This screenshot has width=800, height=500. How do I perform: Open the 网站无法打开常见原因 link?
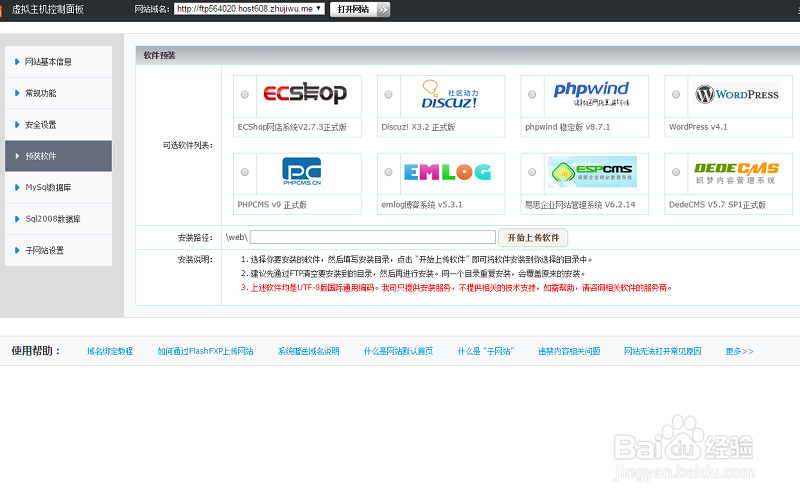pyautogui.click(x=662, y=351)
